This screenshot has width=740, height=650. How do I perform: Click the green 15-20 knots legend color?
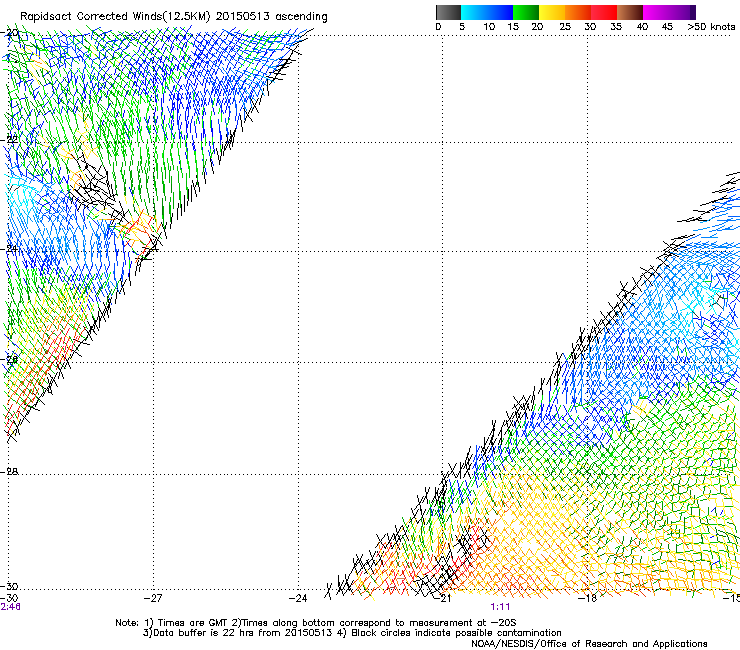pos(526,12)
